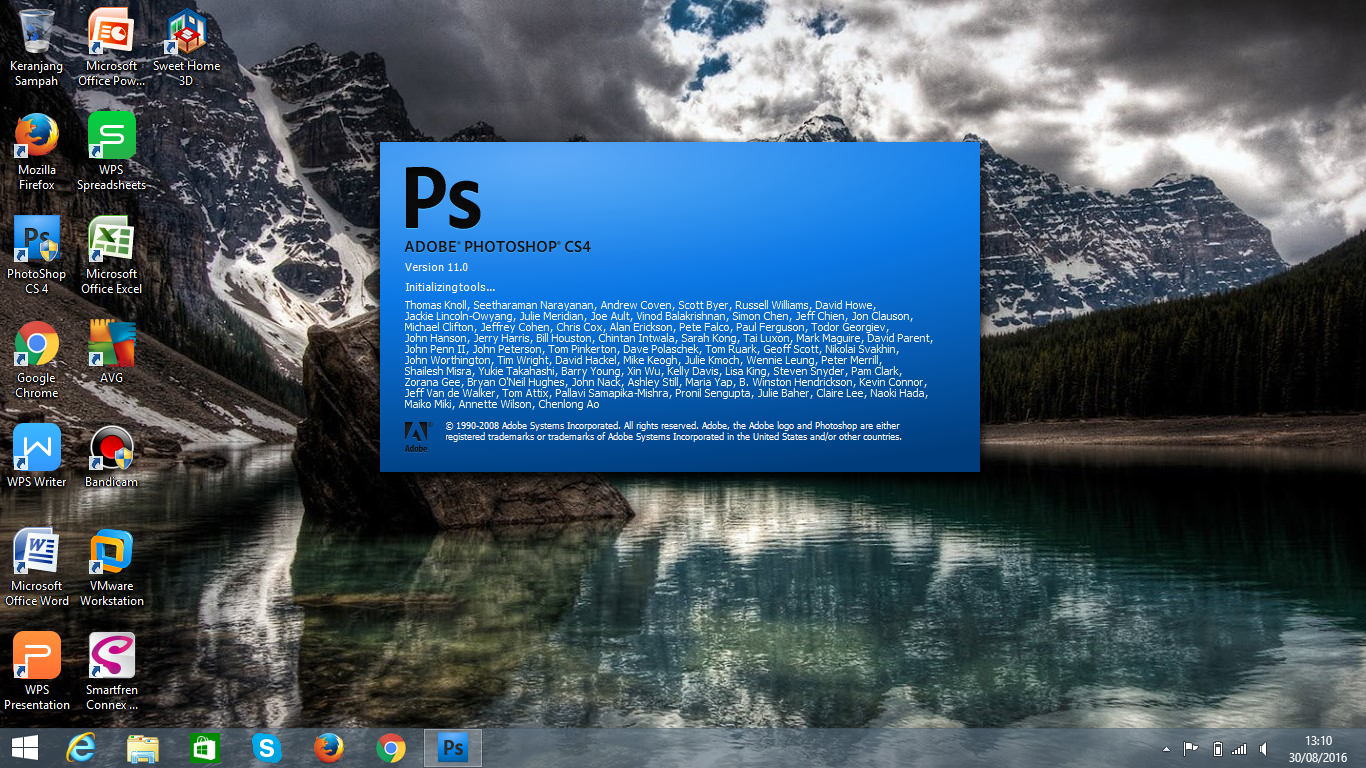Viewport: 1366px width, 768px height.
Task: Click the credit name "Thomas Knoll"
Action: coord(436,305)
